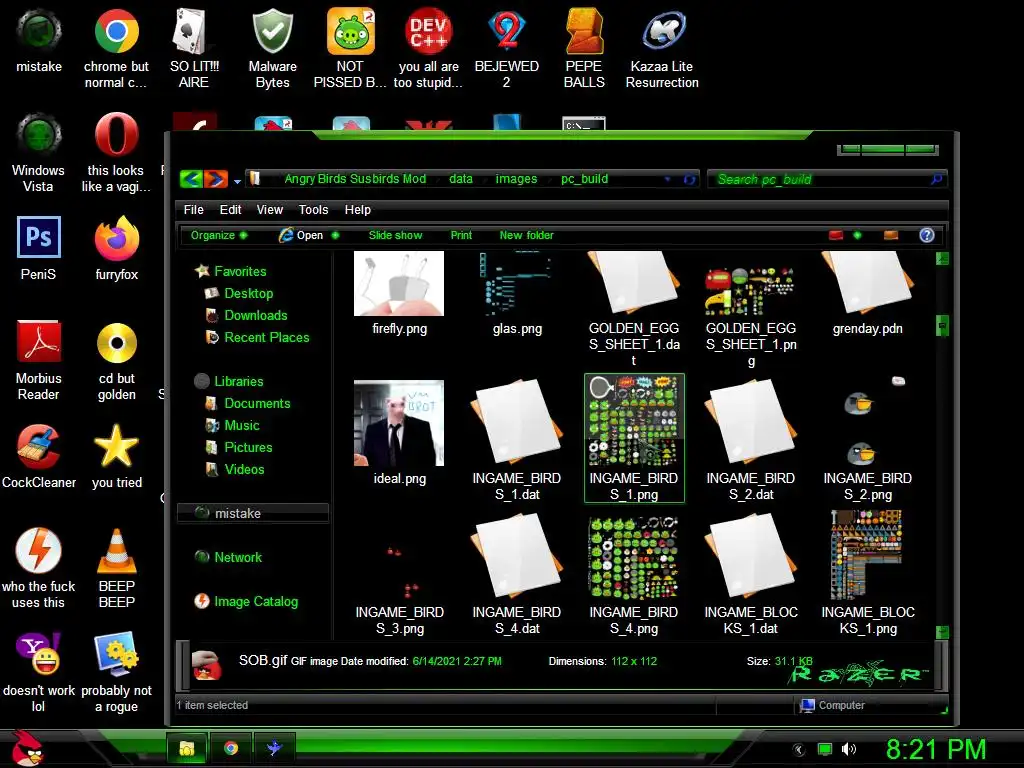This screenshot has height=768, width=1024.
Task: Open the PEPE BALLS desktop icon
Action: point(584,47)
